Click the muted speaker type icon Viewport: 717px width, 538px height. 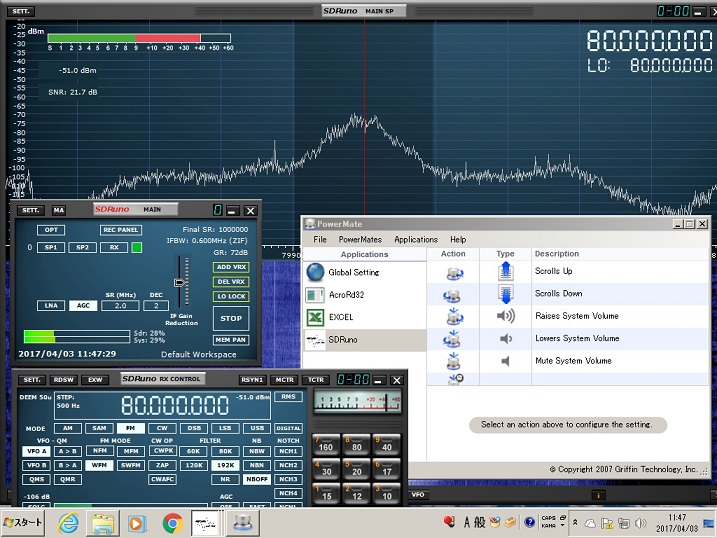tap(505, 361)
